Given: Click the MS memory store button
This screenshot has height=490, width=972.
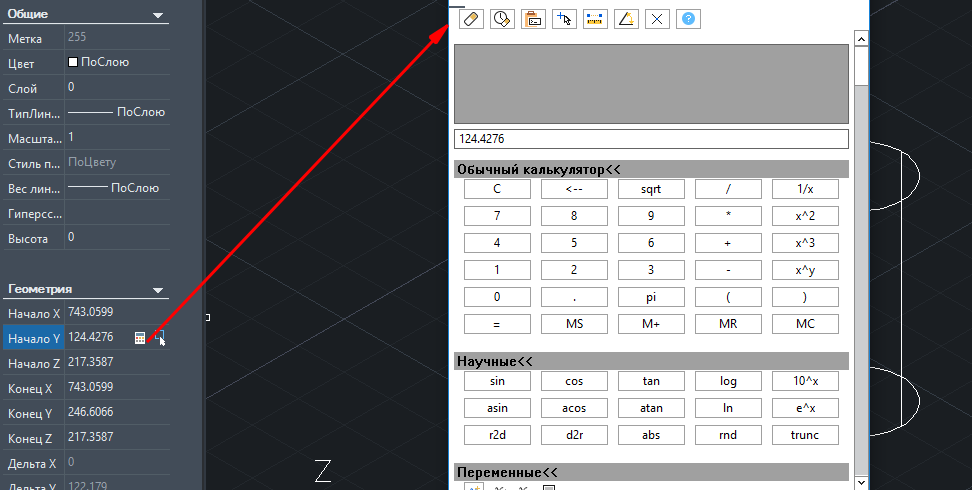Looking at the screenshot, I should [574, 324].
